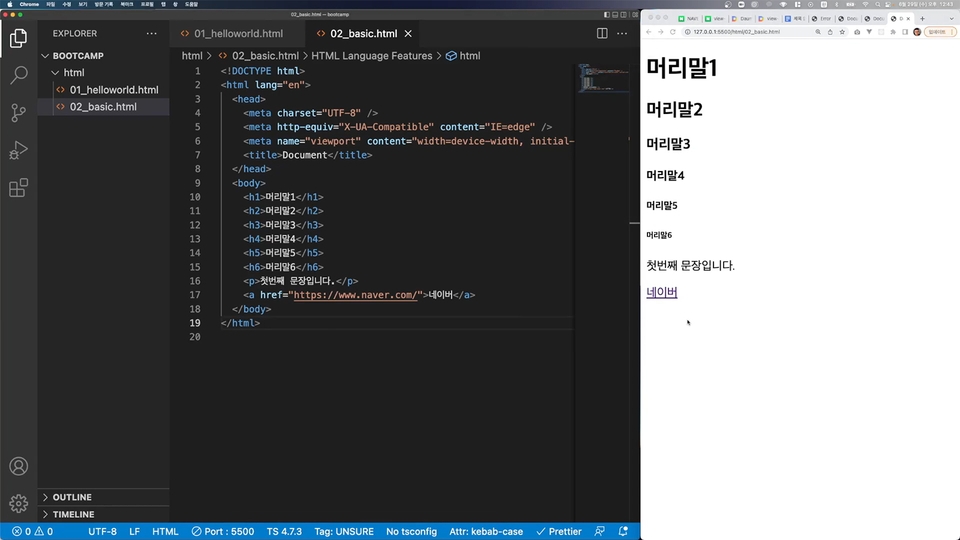Open the Explorer view in activity bar
960x540 pixels.
18,39
